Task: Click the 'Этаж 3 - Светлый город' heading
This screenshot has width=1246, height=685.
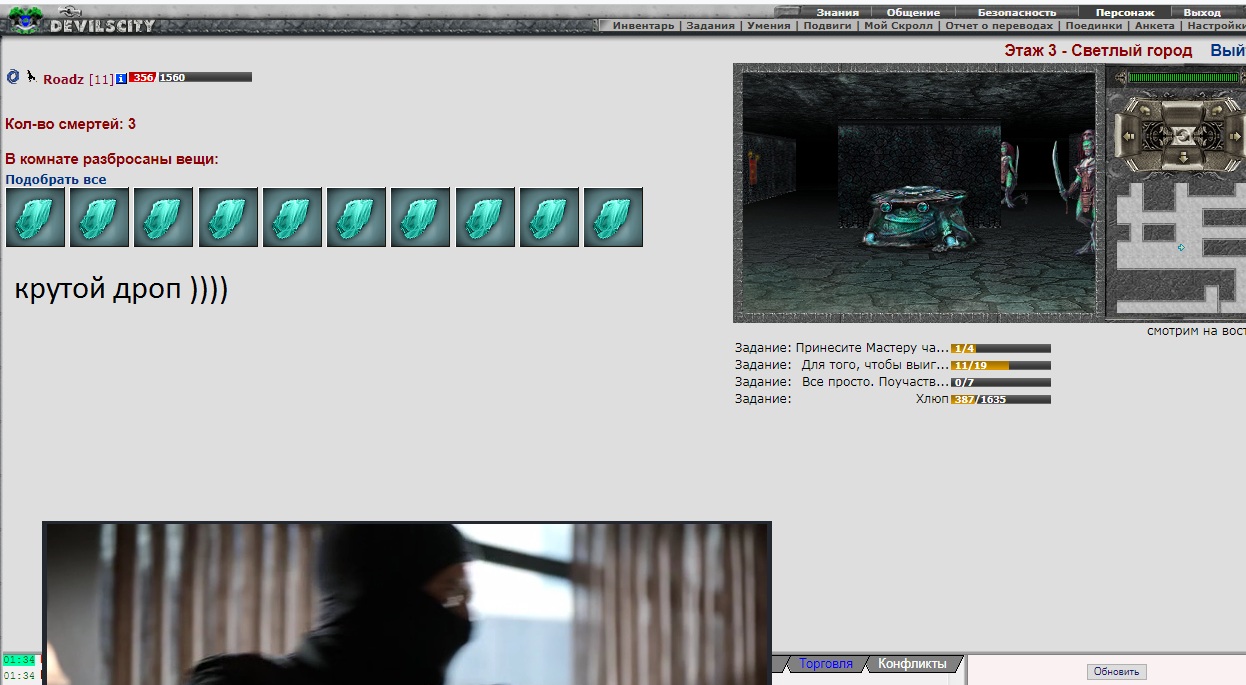Action: pyautogui.click(x=1098, y=51)
